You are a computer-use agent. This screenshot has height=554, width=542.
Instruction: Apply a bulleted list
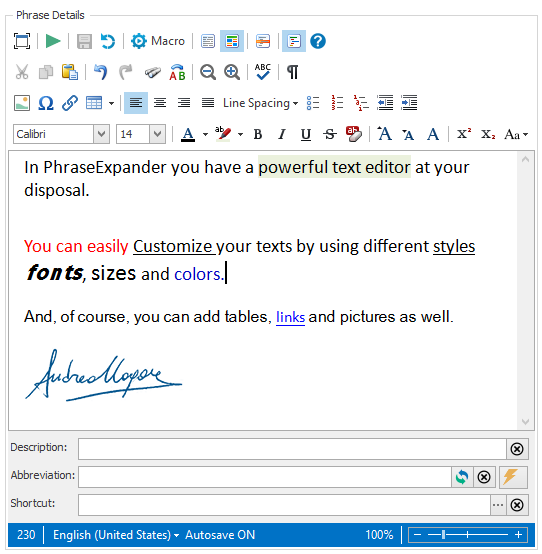tap(313, 103)
